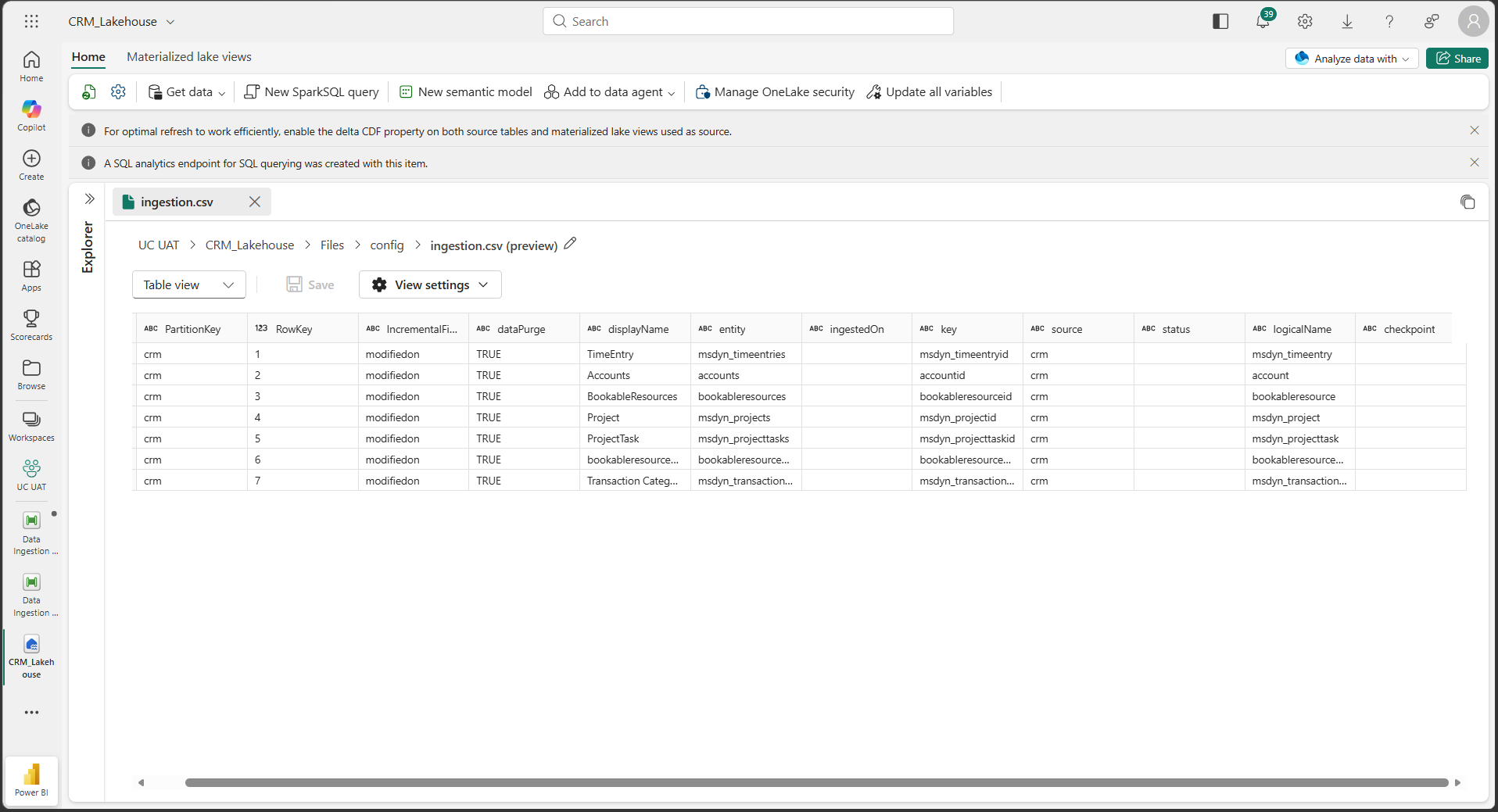The image size is (1498, 812).
Task: Open the Table view dropdown
Action: 189,284
